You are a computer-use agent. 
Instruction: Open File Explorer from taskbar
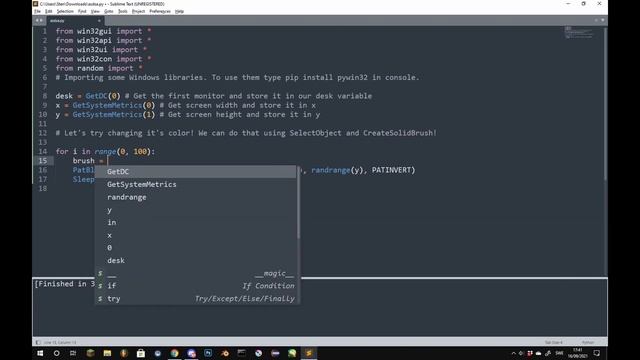pos(107,353)
